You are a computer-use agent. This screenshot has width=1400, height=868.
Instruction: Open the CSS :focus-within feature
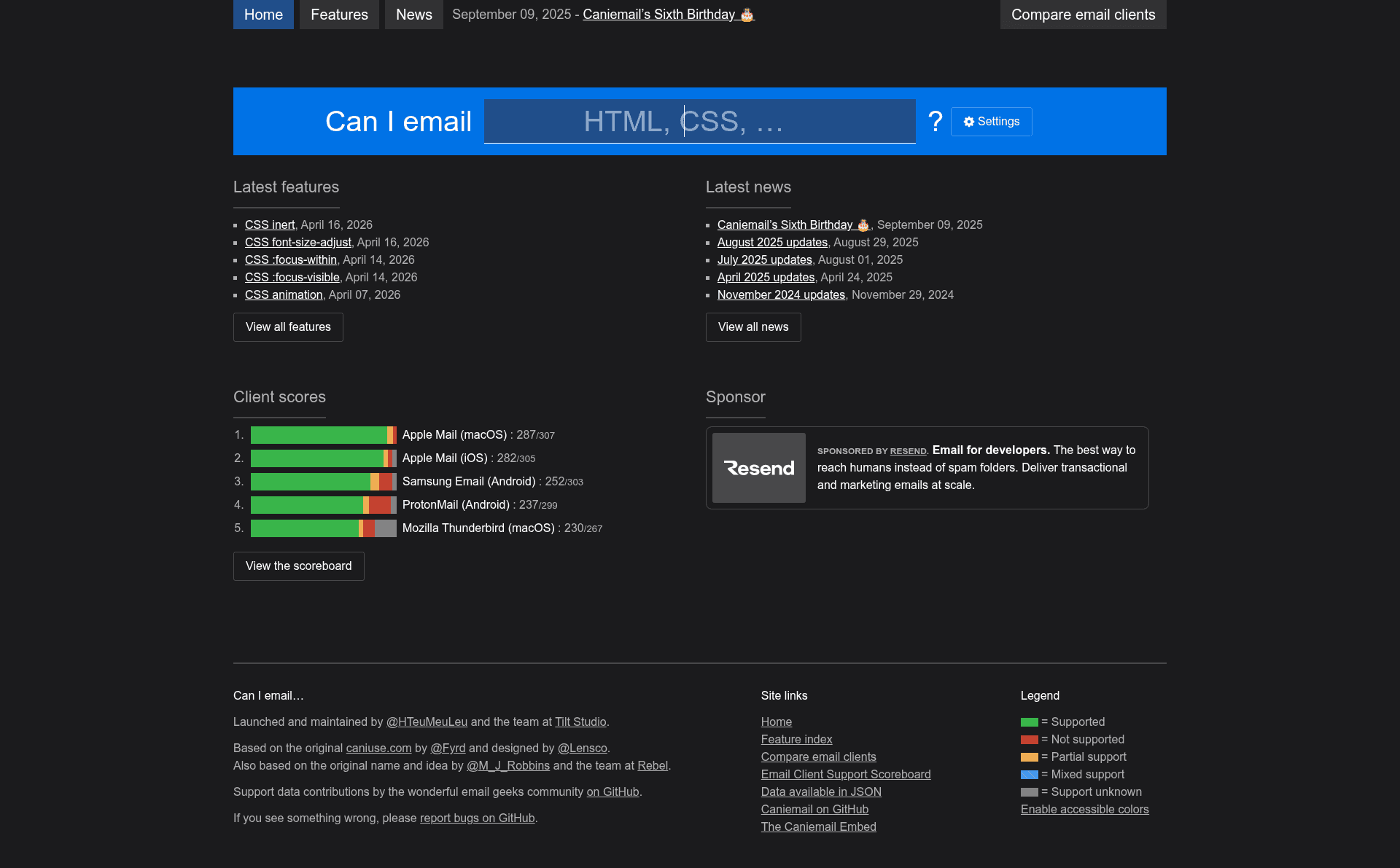290,260
